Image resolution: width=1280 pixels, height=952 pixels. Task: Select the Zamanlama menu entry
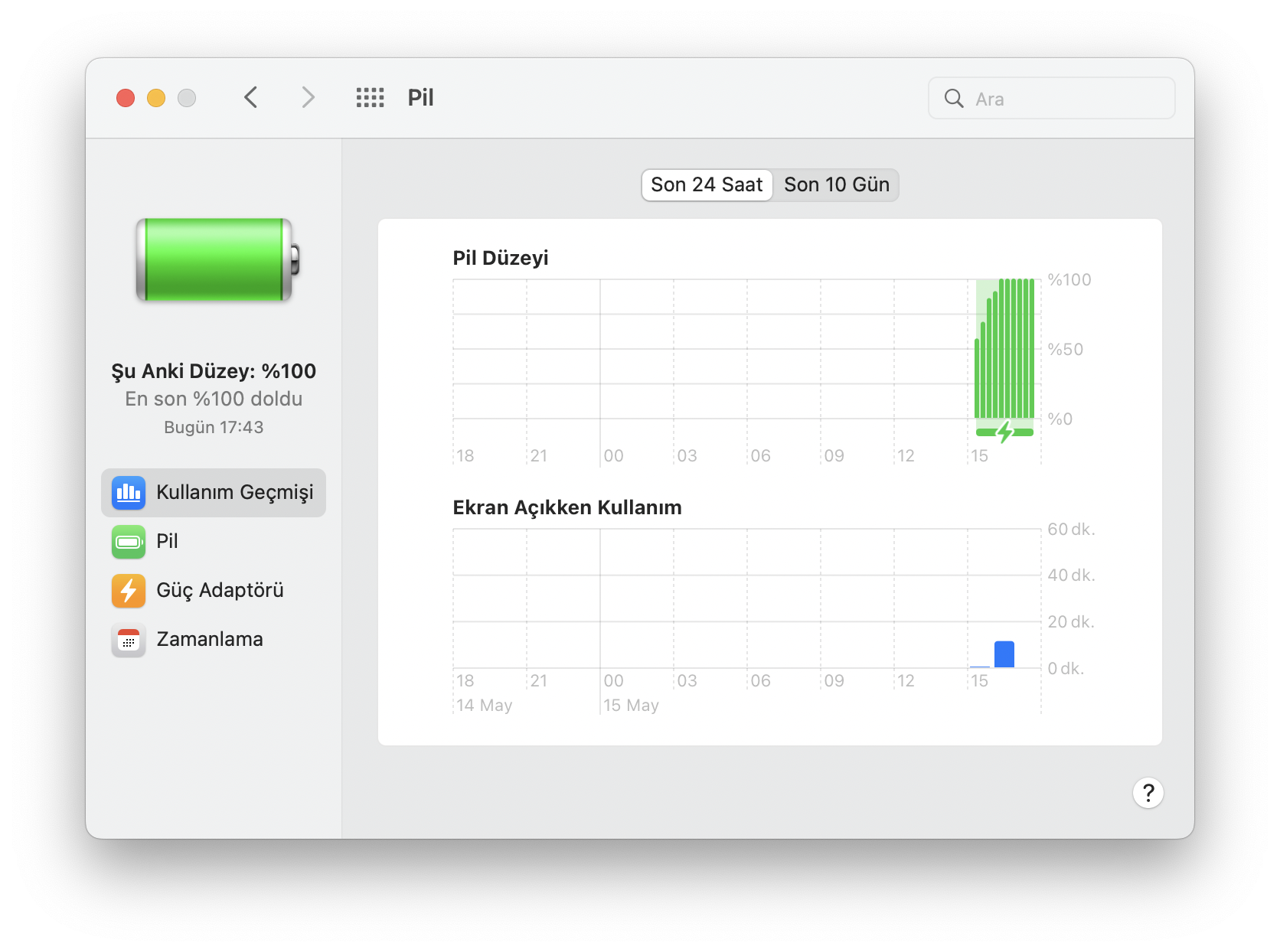click(x=210, y=640)
